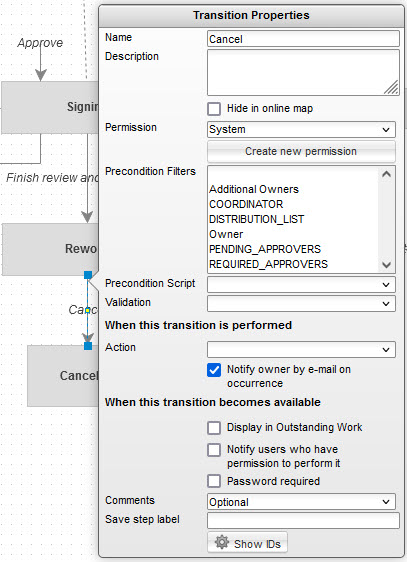The image size is (407, 562).
Task: Click the yellow midpoint handle of the Cancel transition
Action: click(x=87, y=310)
